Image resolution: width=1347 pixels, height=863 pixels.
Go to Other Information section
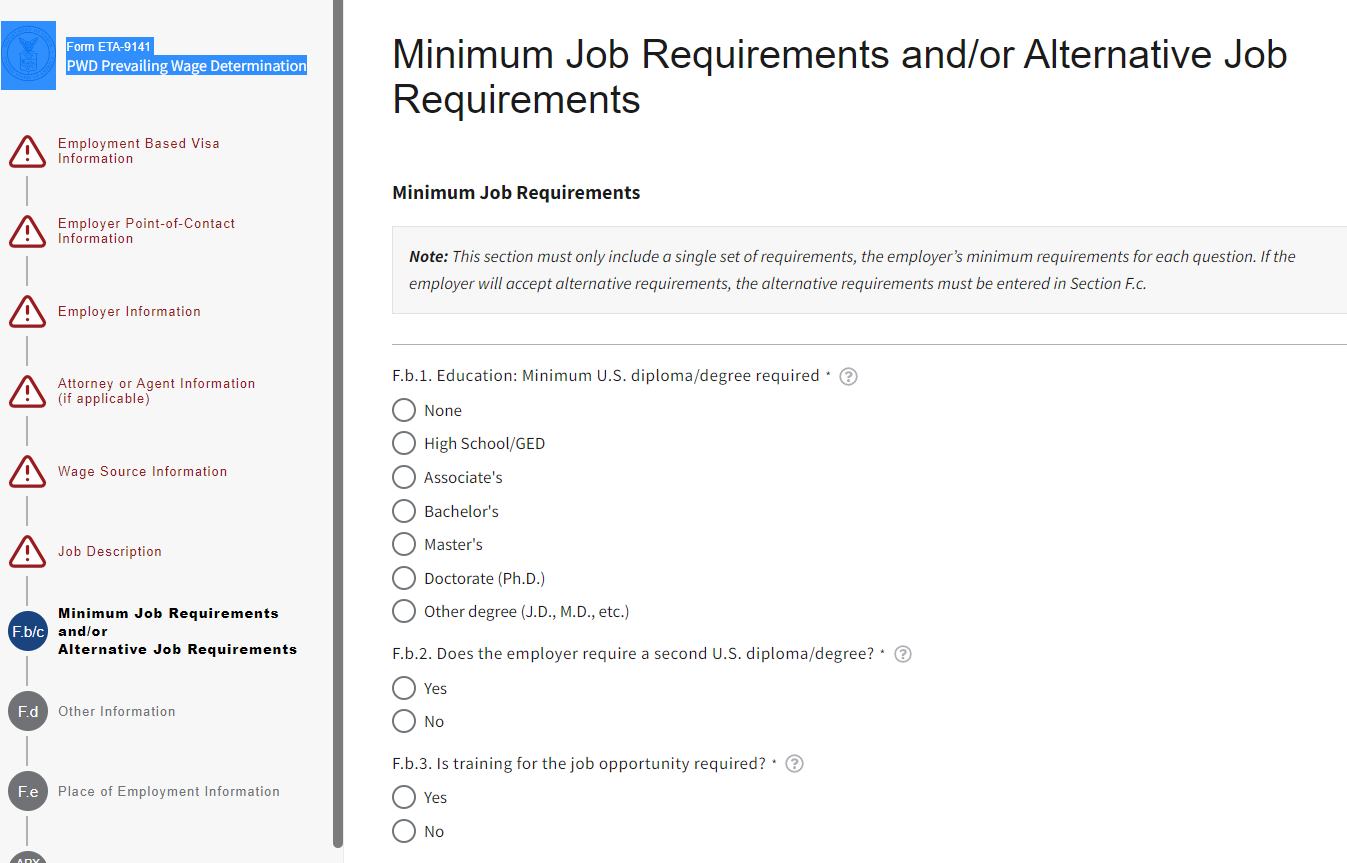(116, 712)
